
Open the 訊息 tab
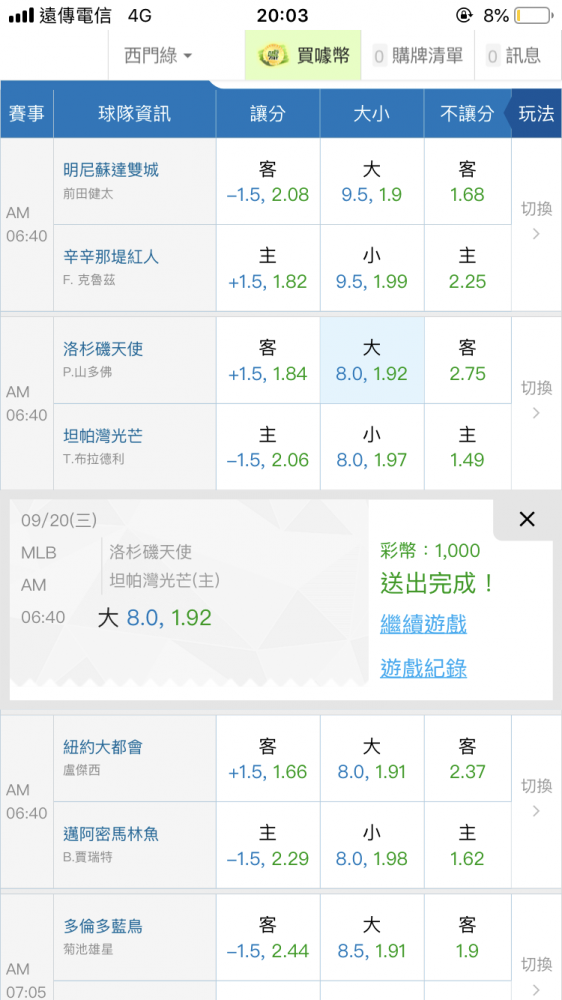click(514, 55)
